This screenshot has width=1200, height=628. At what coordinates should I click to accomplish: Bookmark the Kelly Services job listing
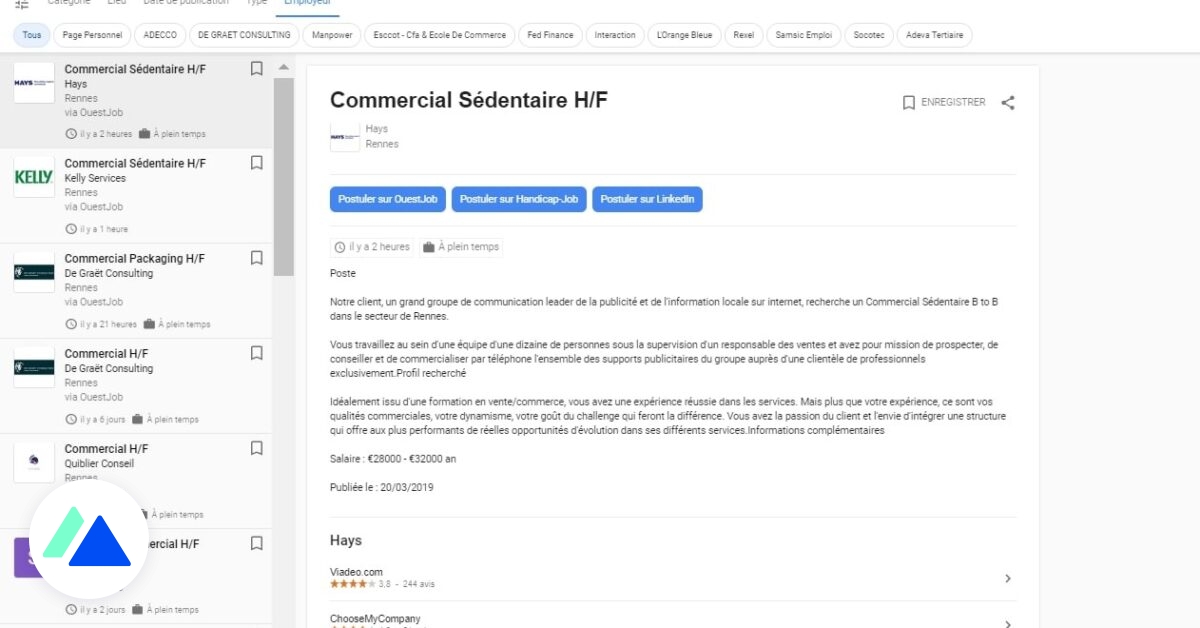pos(256,163)
